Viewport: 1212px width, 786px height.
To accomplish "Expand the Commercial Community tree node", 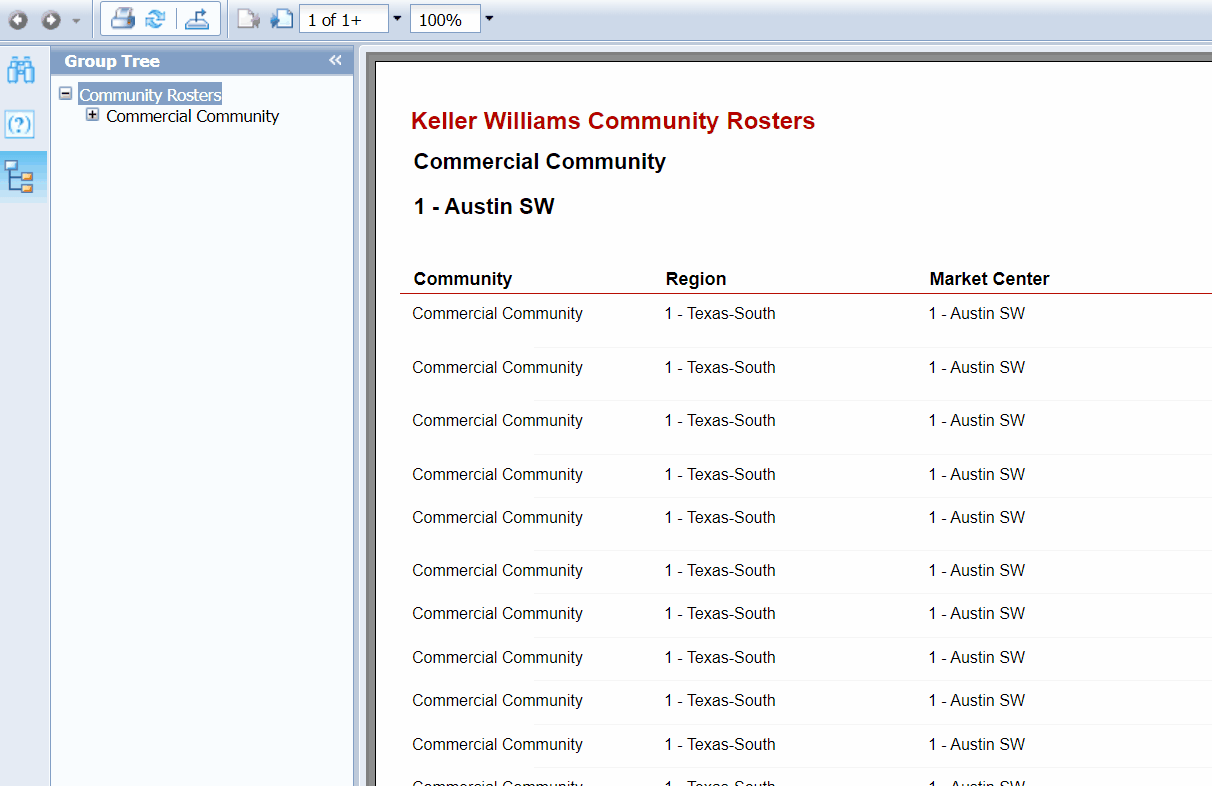I will 93,115.
